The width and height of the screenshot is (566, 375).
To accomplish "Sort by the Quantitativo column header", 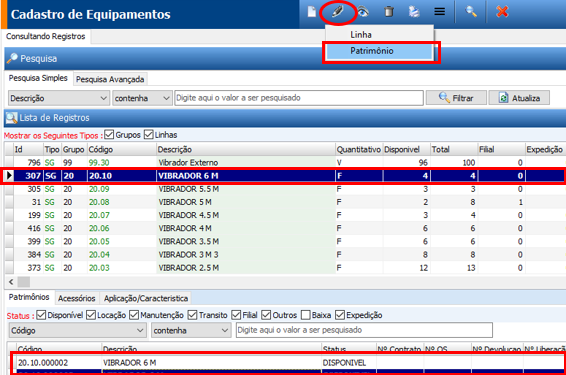I will (x=358, y=149).
